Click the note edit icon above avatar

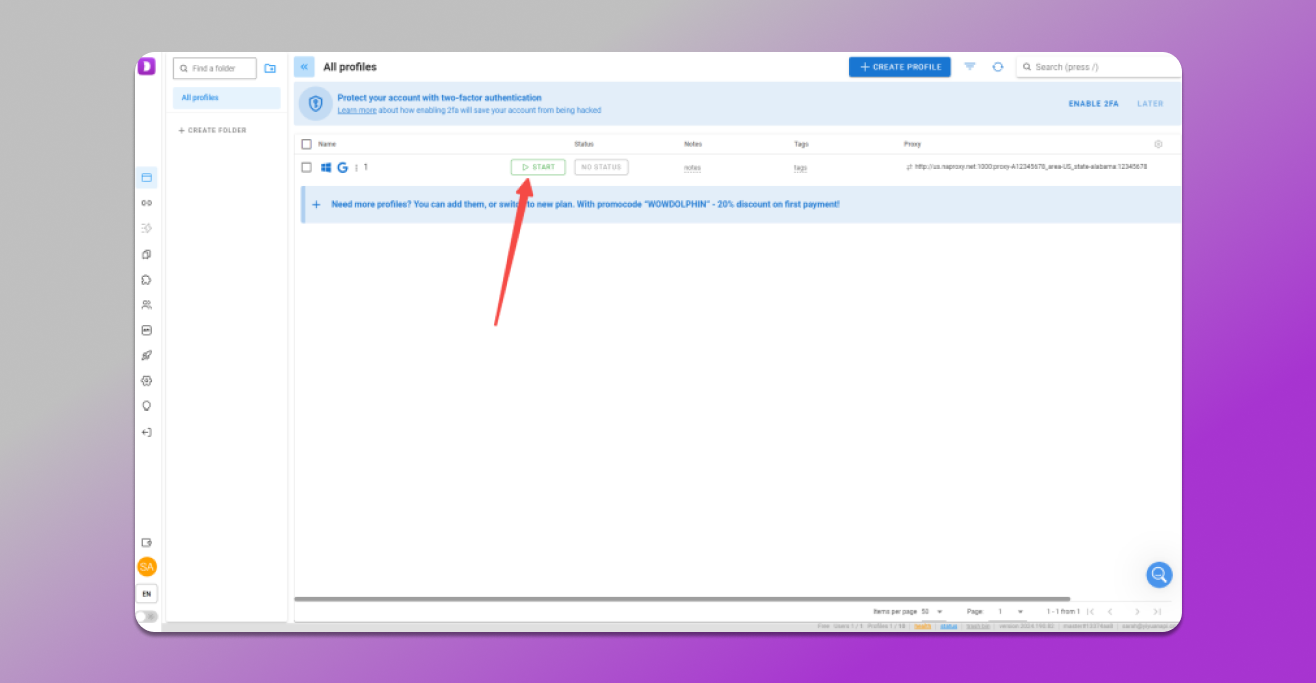147,543
